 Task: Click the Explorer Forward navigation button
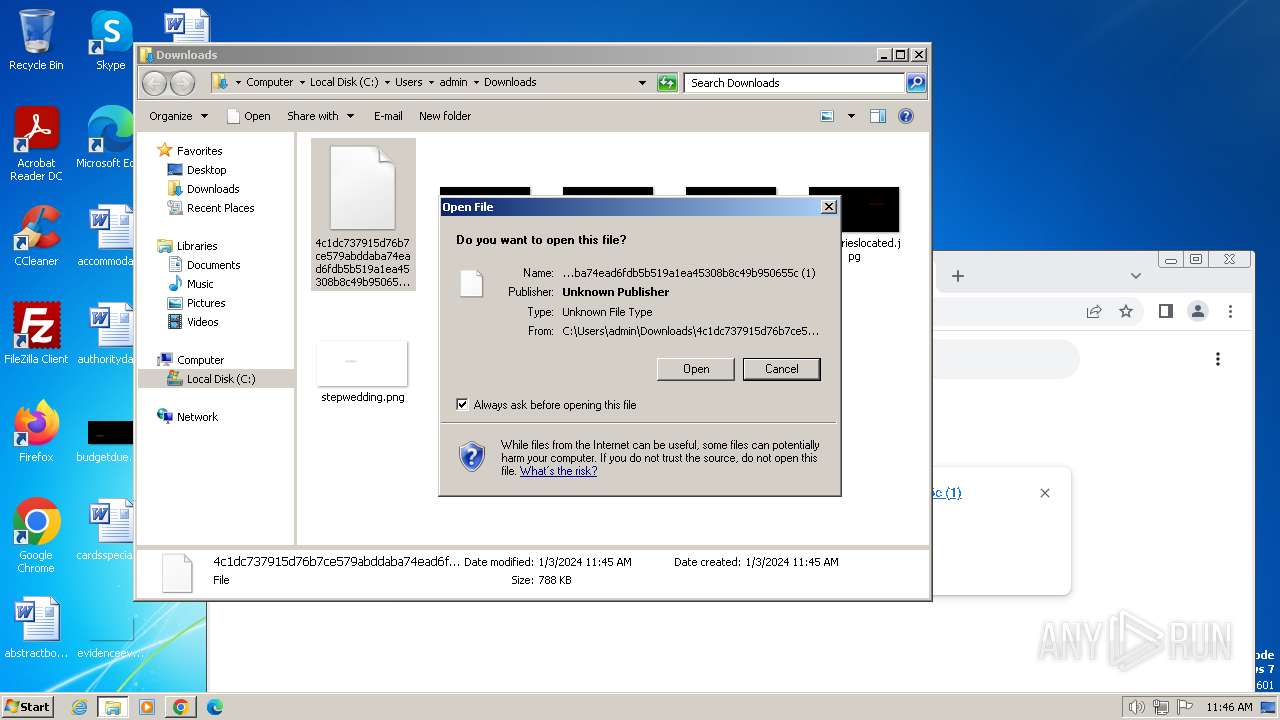click(x=182, y=83)
